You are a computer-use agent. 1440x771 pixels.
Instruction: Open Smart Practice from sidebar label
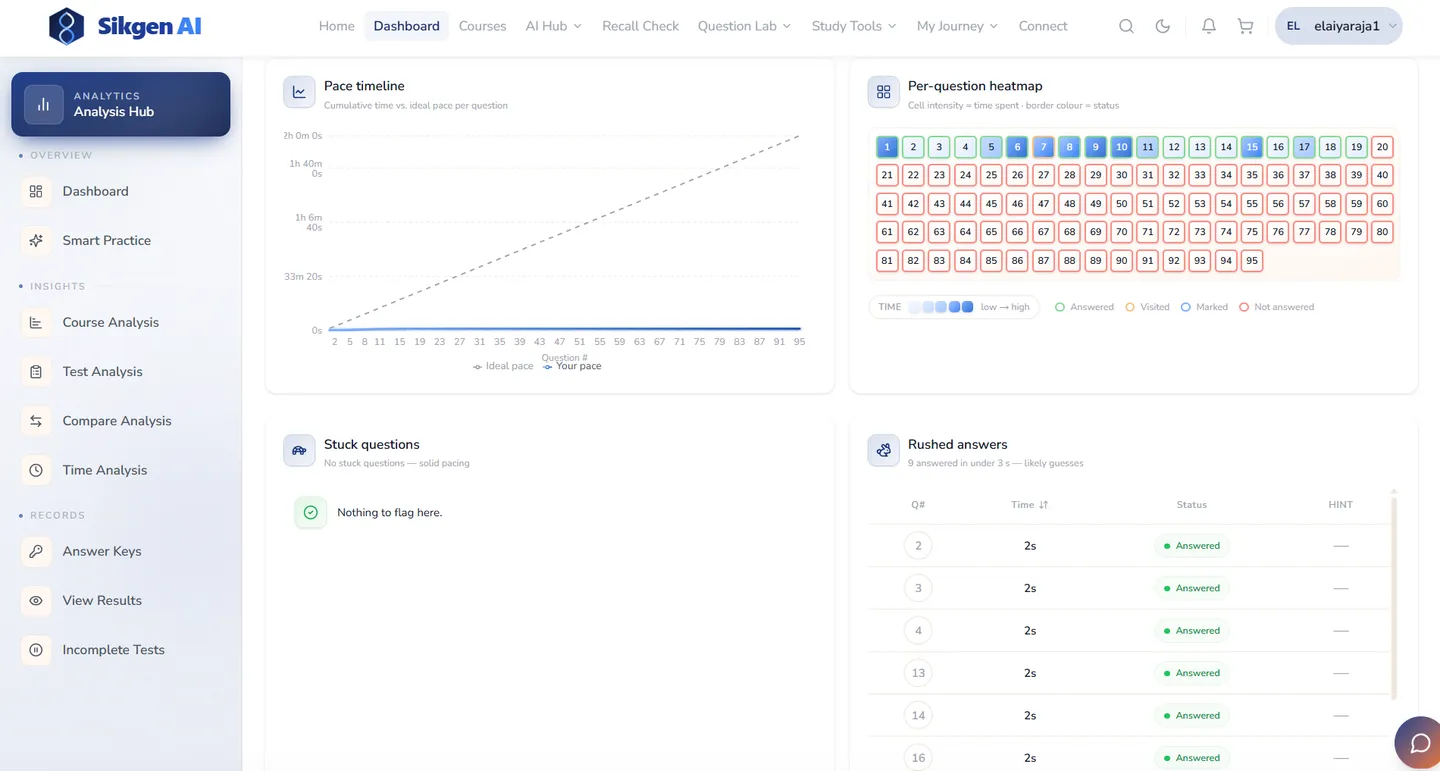click(x=107, y=240)
